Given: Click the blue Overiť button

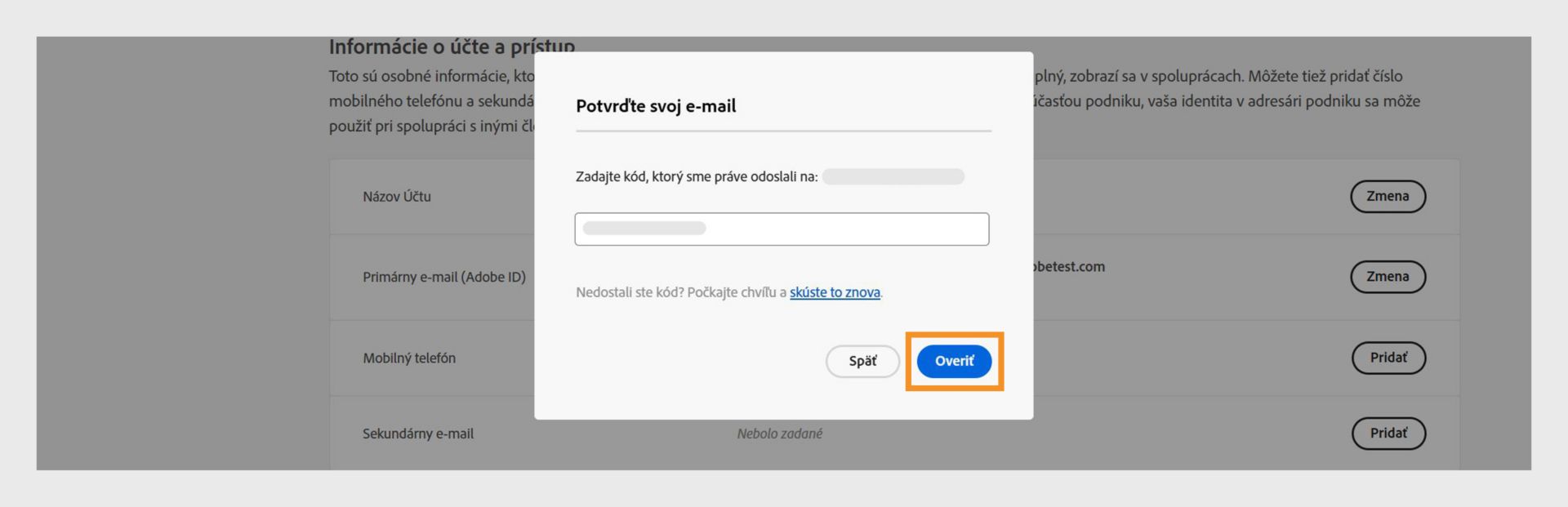Looking at the screenshot, I should click(x=953, y=361).
